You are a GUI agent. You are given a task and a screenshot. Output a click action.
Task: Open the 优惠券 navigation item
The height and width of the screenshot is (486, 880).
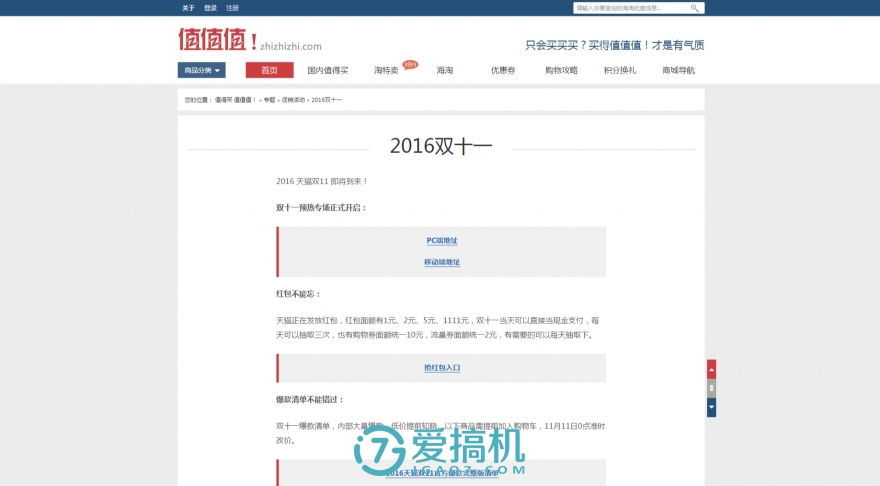(503, 70)
